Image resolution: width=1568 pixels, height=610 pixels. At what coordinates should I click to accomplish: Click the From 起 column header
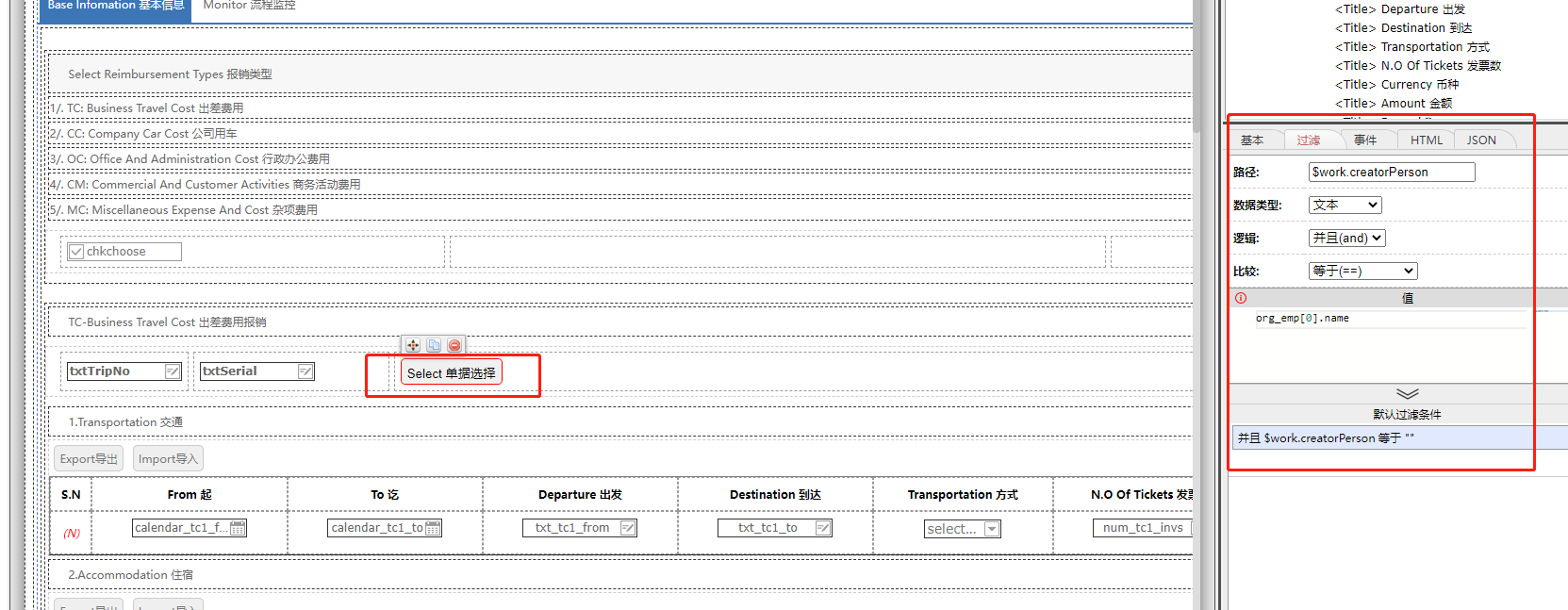(190, 495)
